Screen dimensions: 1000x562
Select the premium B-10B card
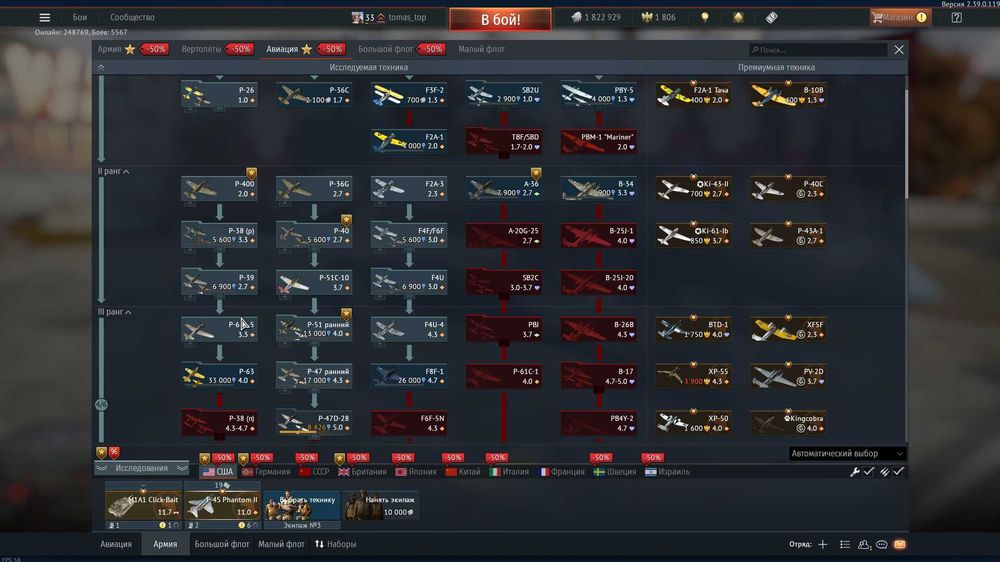coord(788,94)
